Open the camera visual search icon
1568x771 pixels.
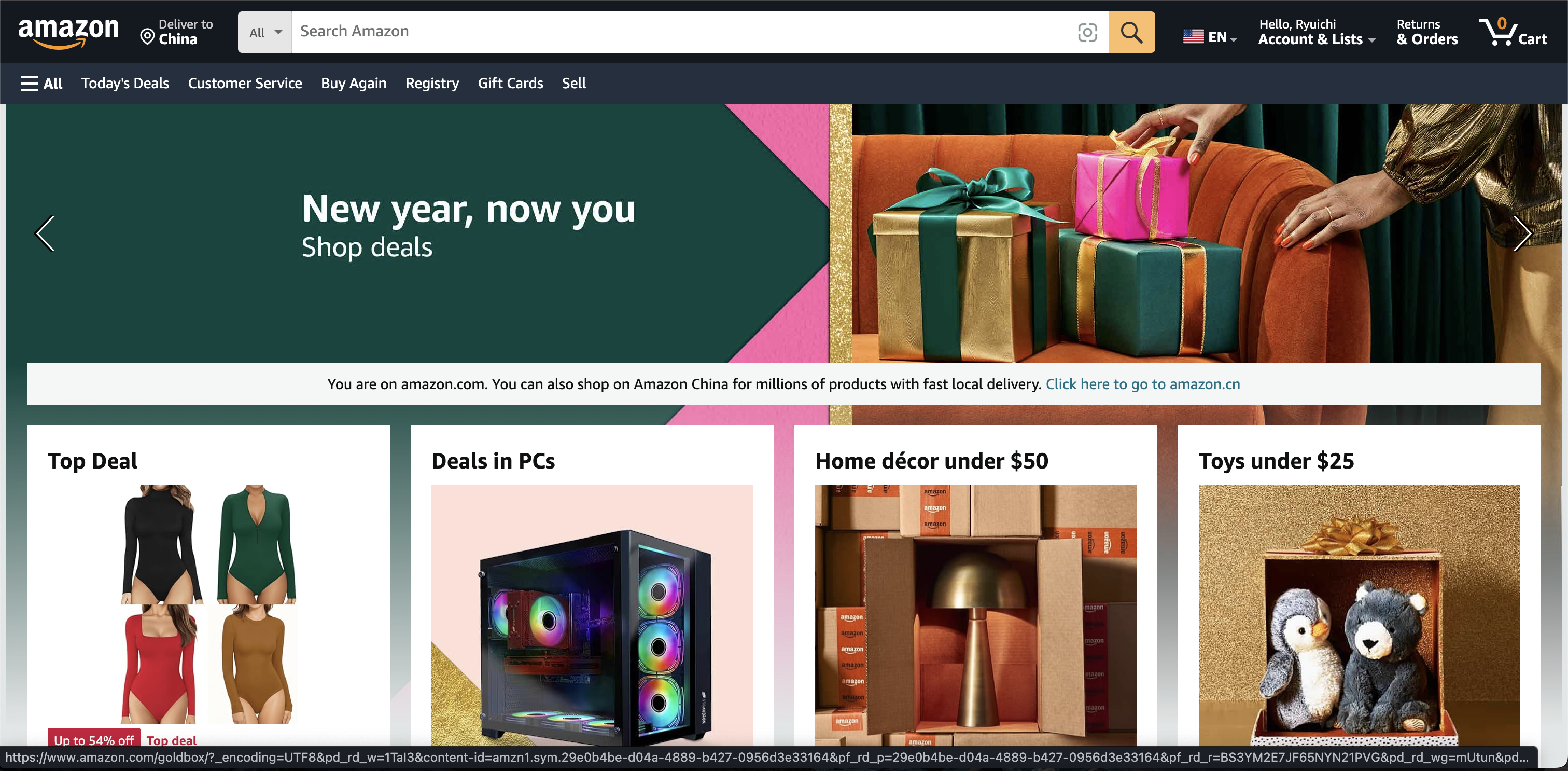pyautogui.click(x=1087, y=32)
